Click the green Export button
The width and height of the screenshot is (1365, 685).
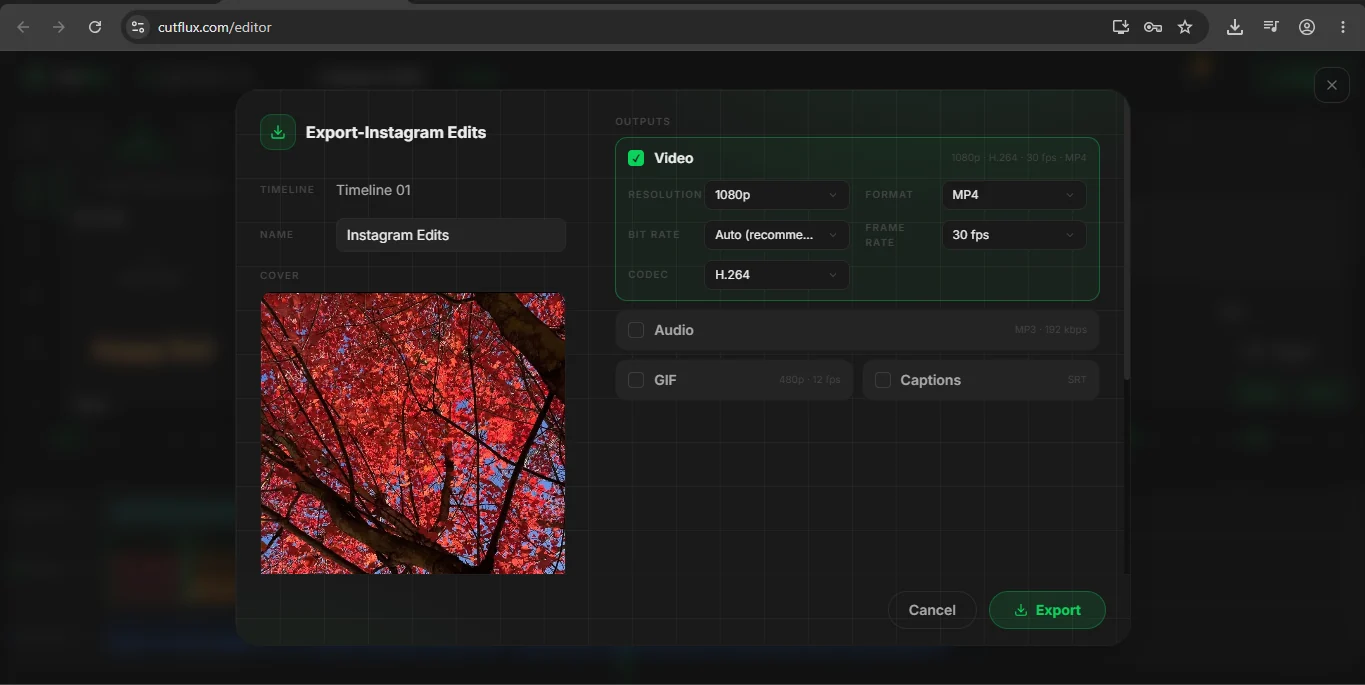(1047, 610)
